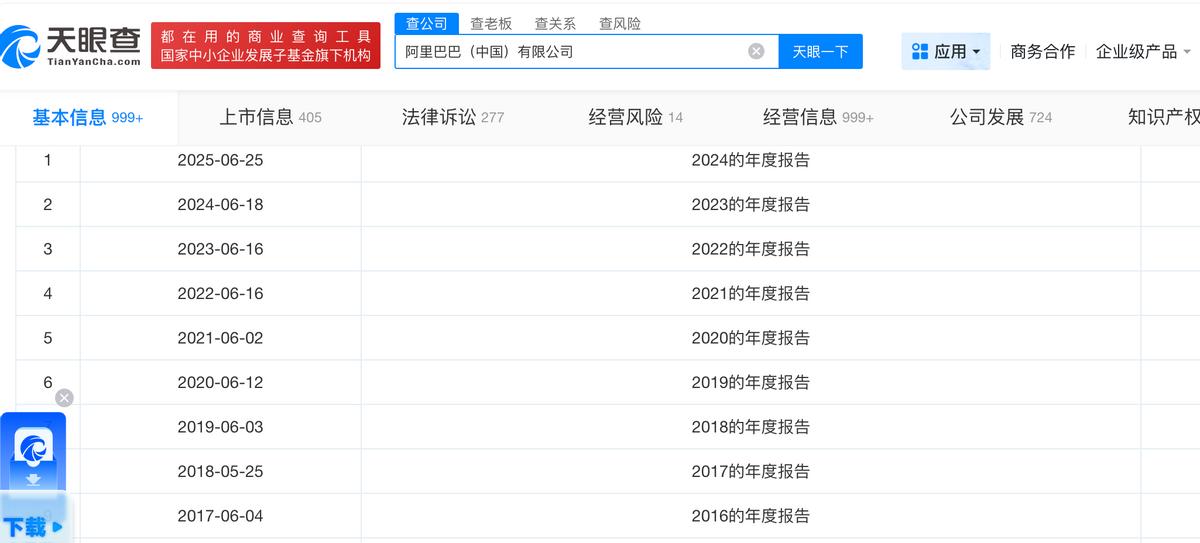Screen dimensions: 1200x543
Task: Switch to the 查风险 search tab
Action: tap(619, 23)
